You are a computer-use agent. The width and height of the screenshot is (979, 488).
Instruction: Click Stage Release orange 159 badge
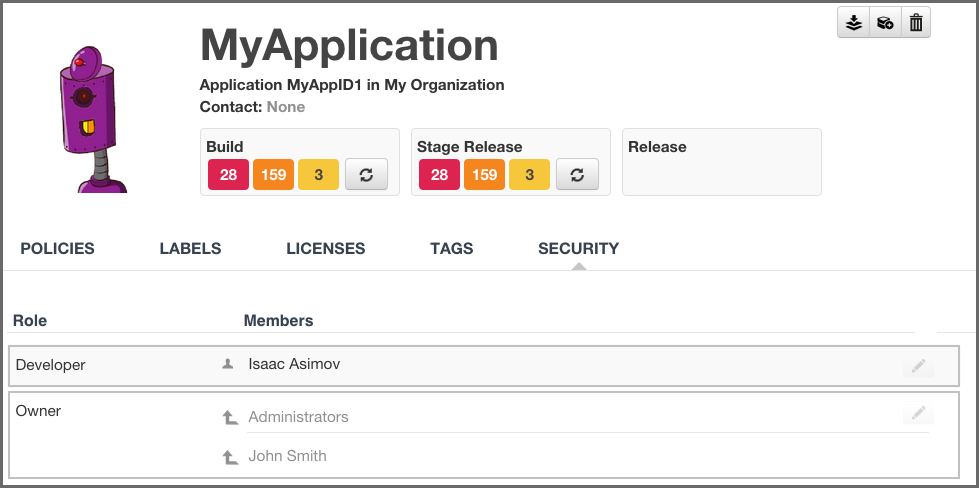(x=485, y=175)
